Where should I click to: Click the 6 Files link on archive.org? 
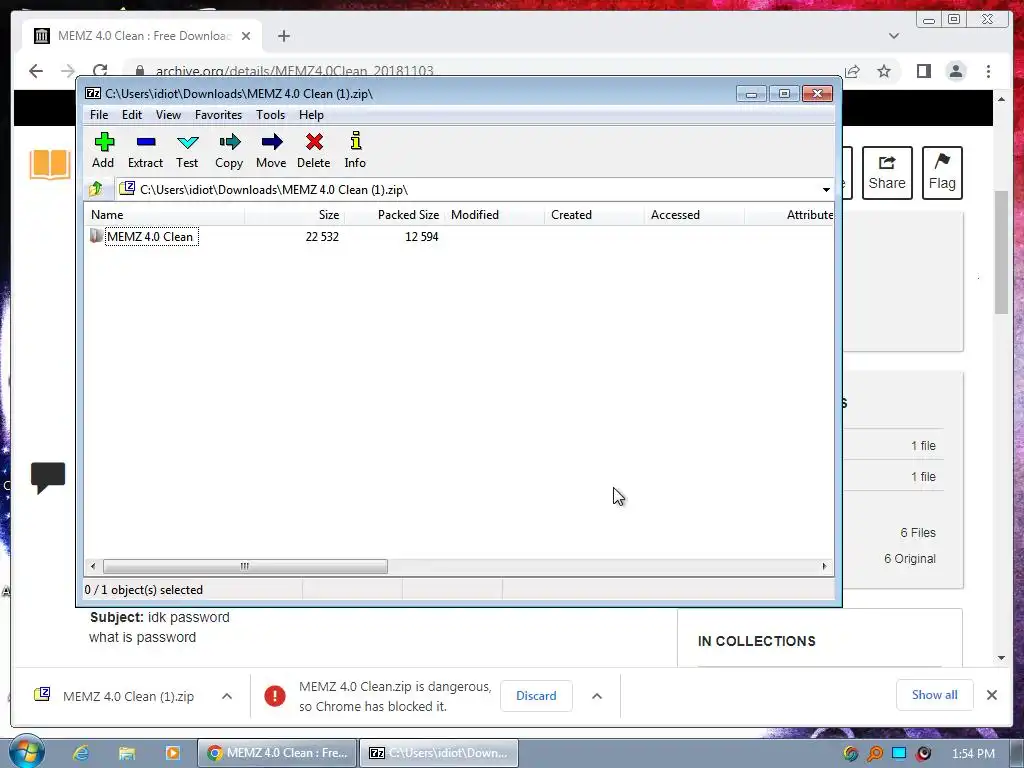pos(918,533)
